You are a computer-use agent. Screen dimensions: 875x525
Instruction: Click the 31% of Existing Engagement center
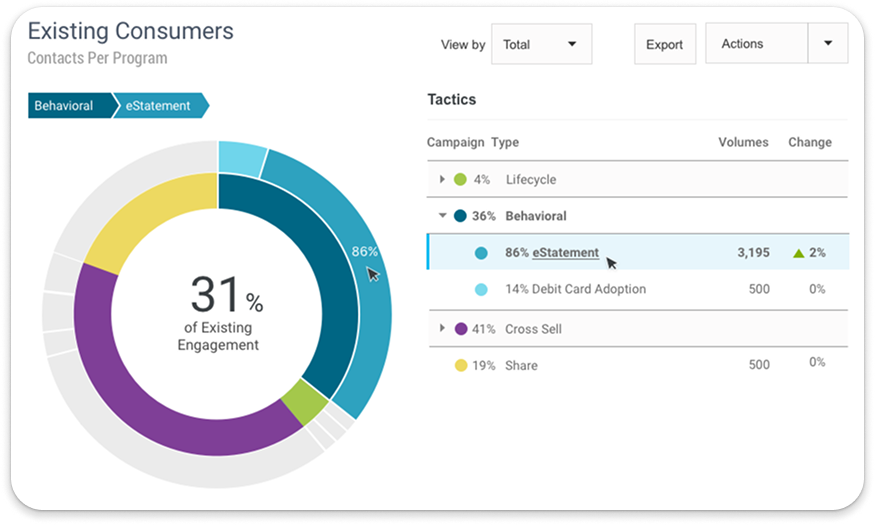[x=219, y=314]
